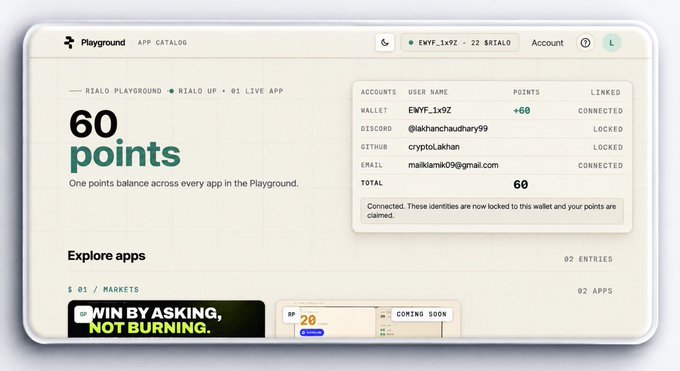
Task: Click the 'Connected. These identities' notice message
Action: [x=492, y=211]
